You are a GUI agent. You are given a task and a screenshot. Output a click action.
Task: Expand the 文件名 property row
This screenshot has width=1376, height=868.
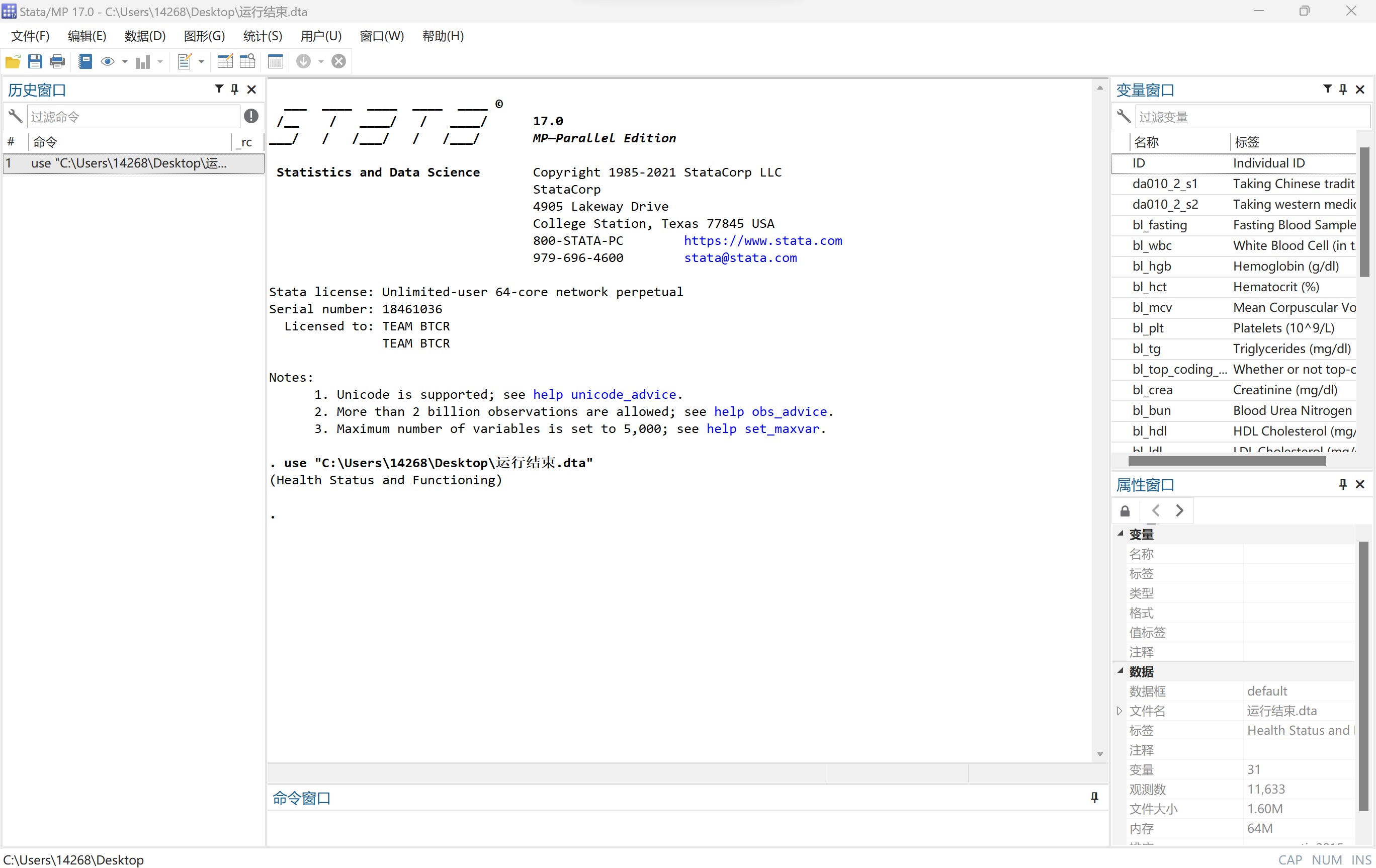tap(1120, 710)
